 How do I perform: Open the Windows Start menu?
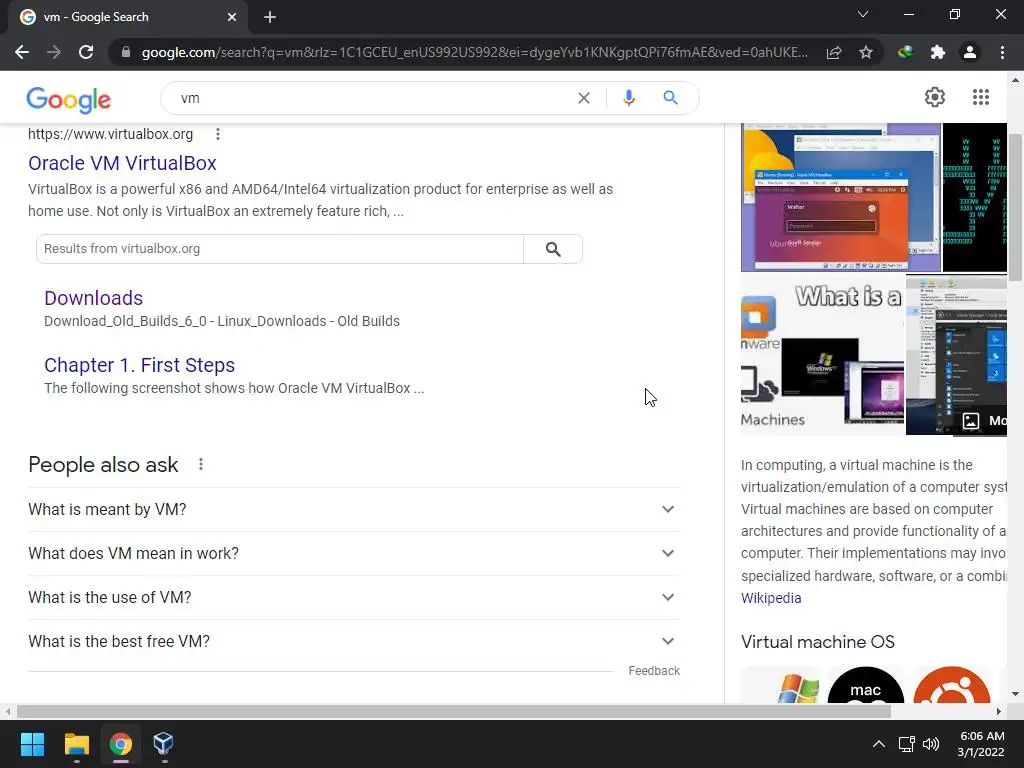coord(32,744)
